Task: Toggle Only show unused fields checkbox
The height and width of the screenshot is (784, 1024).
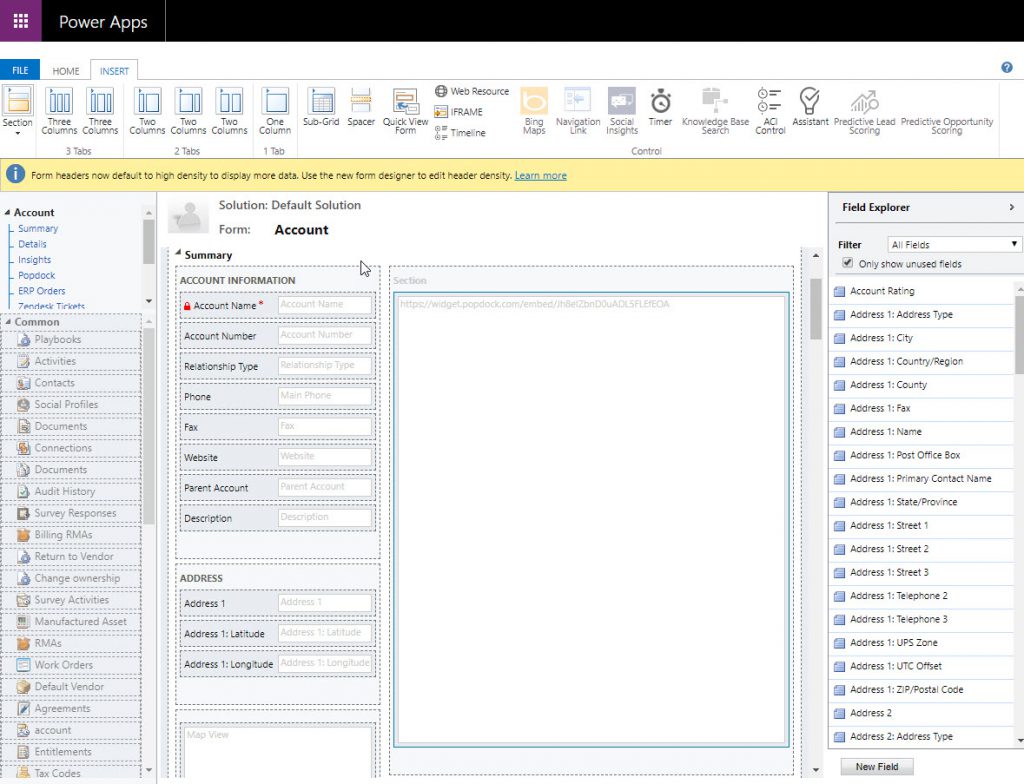Action: click(847, 263)
